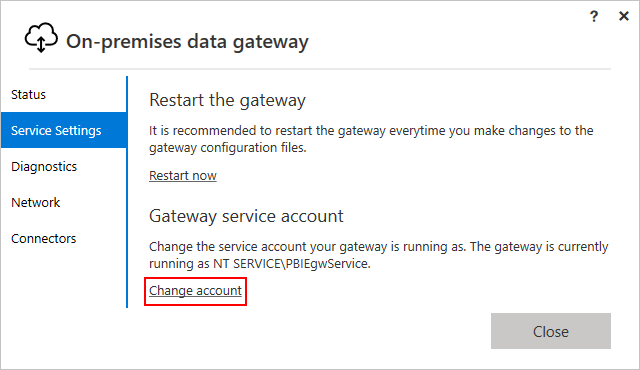
Task: Open help via the question mark icon
Action: tap(594, 16)
